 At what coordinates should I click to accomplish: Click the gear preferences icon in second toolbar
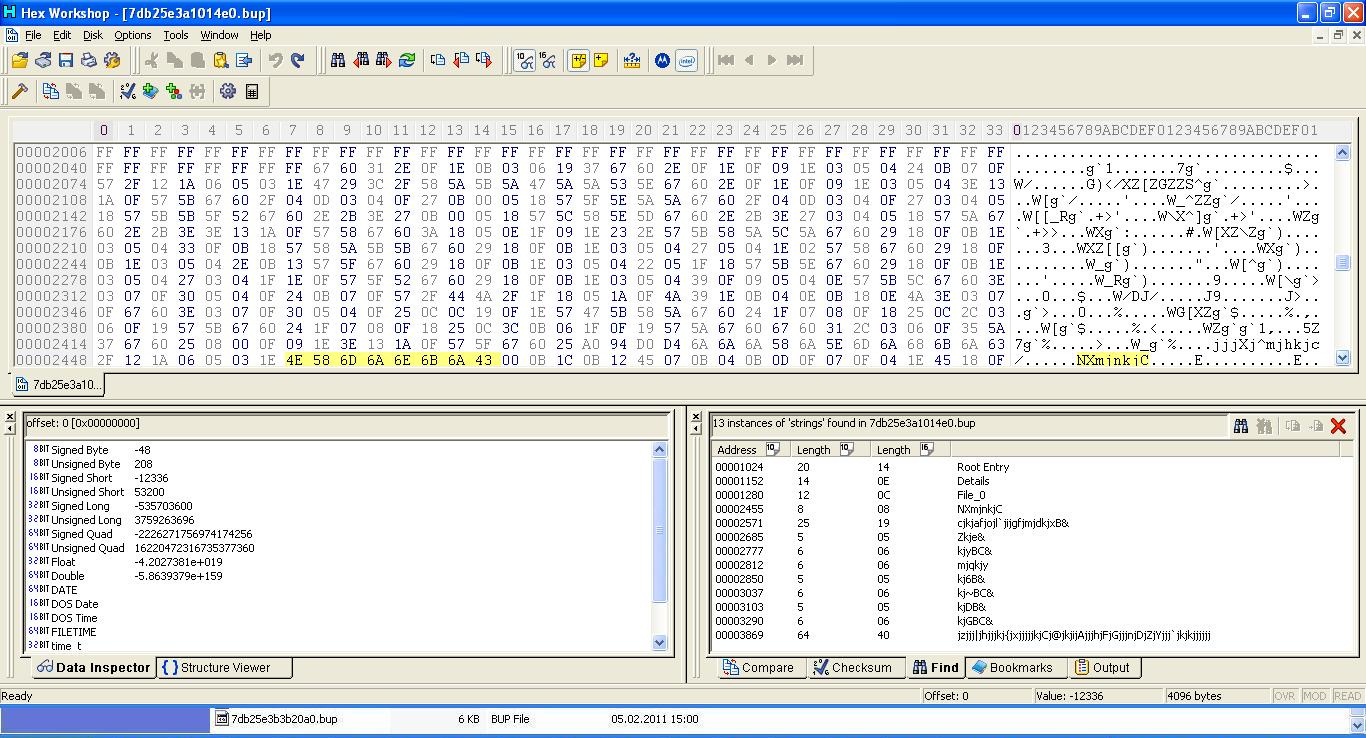[228, 91]
